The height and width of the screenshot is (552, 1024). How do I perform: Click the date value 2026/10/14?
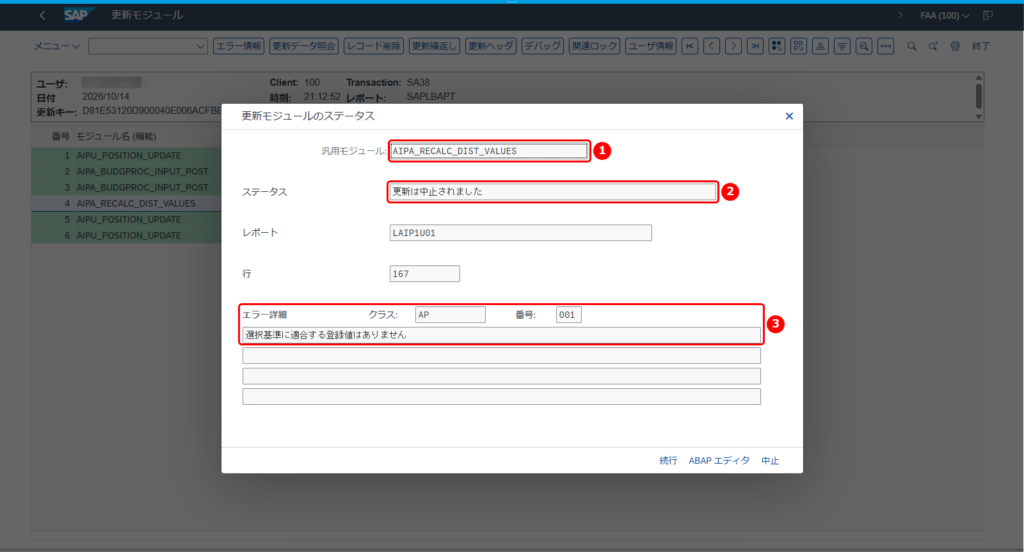click(106, 96)
